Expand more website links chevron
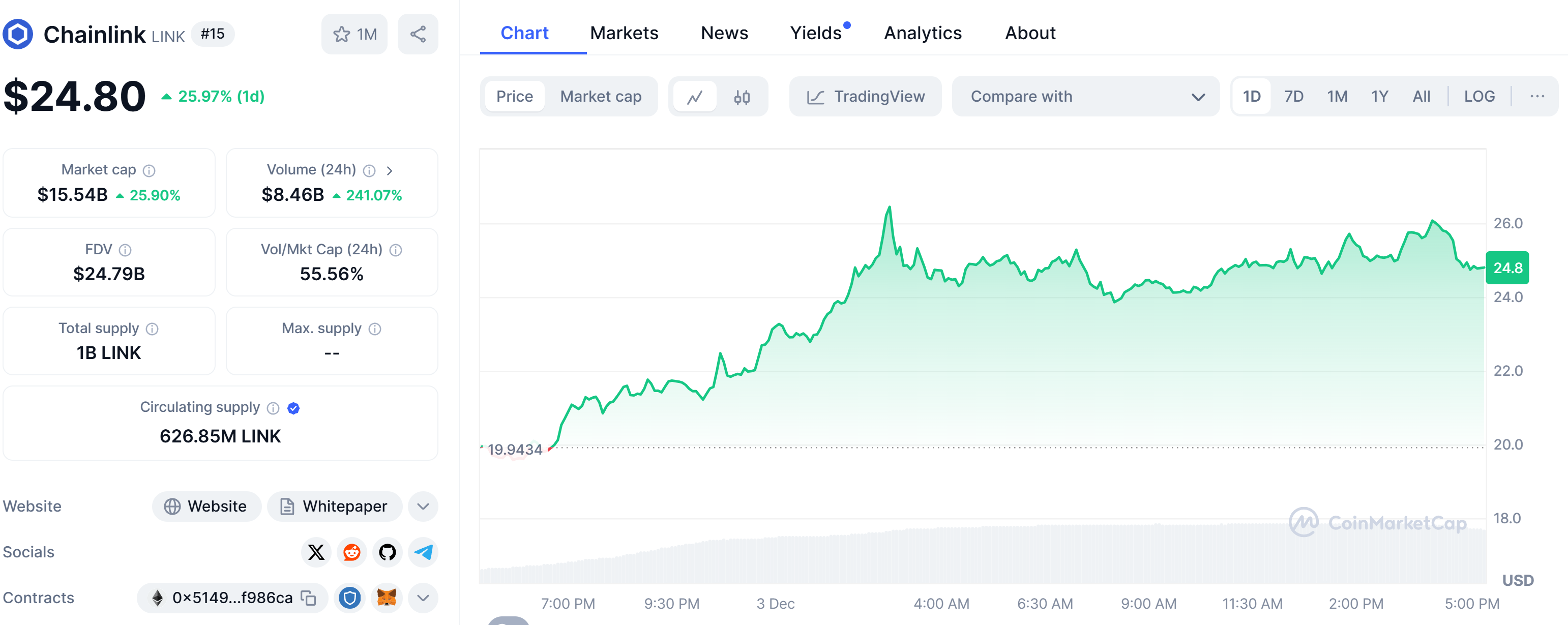This screenshot has width=1568, height=625. point(423,507)
